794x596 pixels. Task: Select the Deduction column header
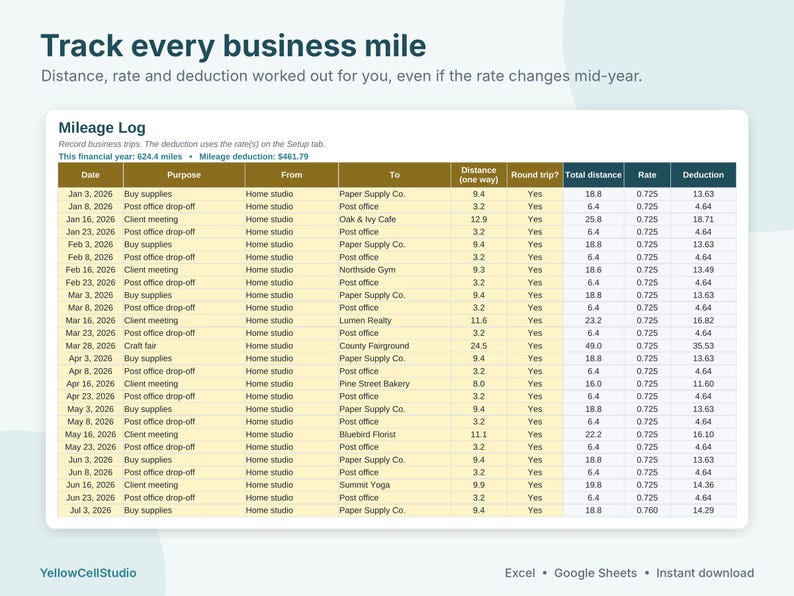[703, 175]
